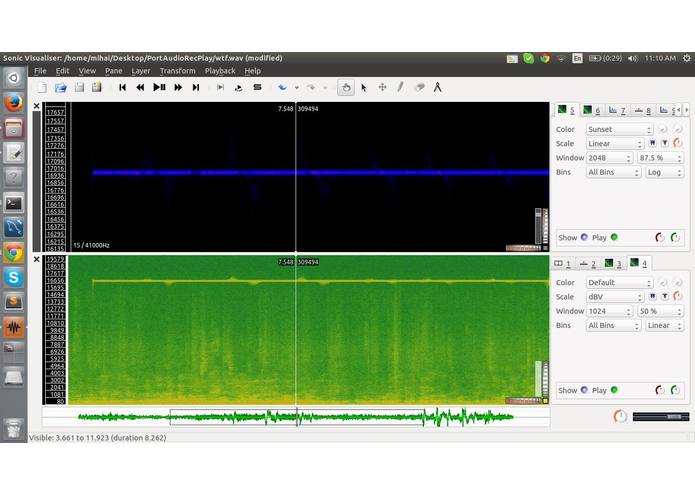This screenshot has height=494, width=695.
Task: Select the Edit move tool
Action: [x=382, y=87]
